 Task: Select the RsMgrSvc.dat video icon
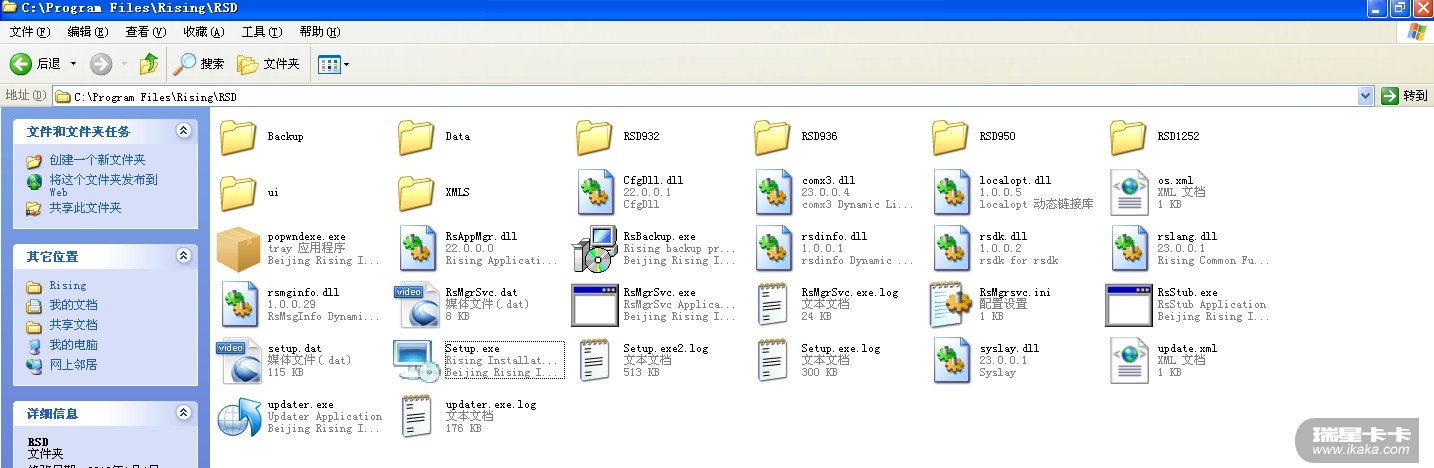416,305
